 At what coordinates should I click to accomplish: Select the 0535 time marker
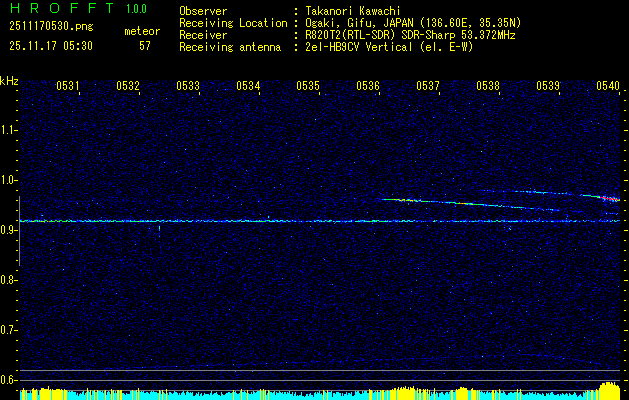point(308,86)
